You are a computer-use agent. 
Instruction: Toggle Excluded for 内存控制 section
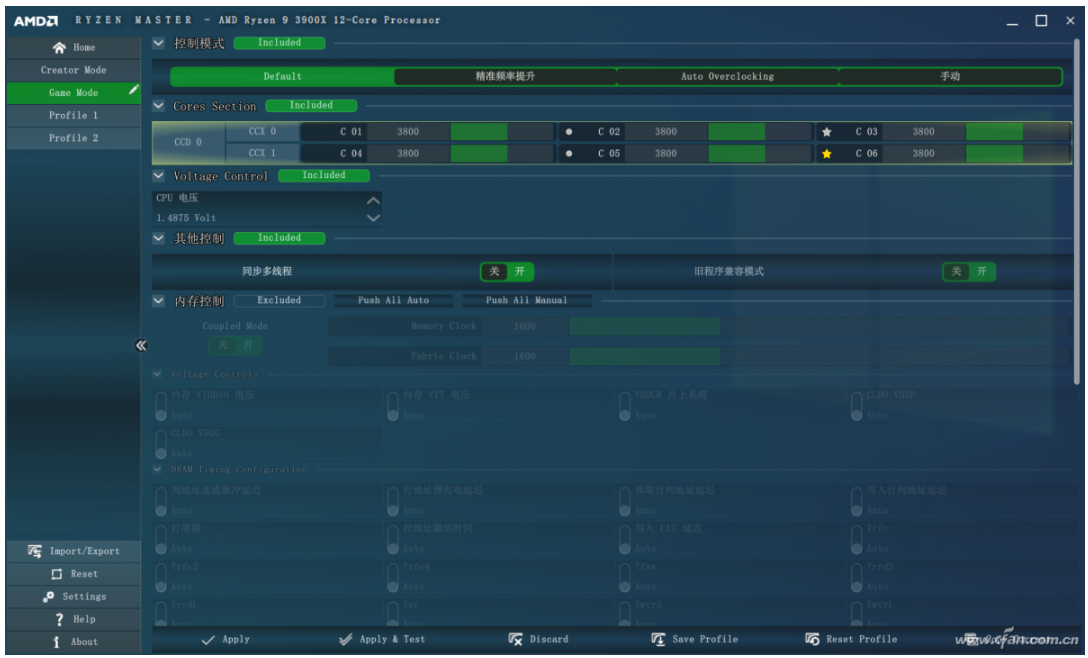(279, 301)
